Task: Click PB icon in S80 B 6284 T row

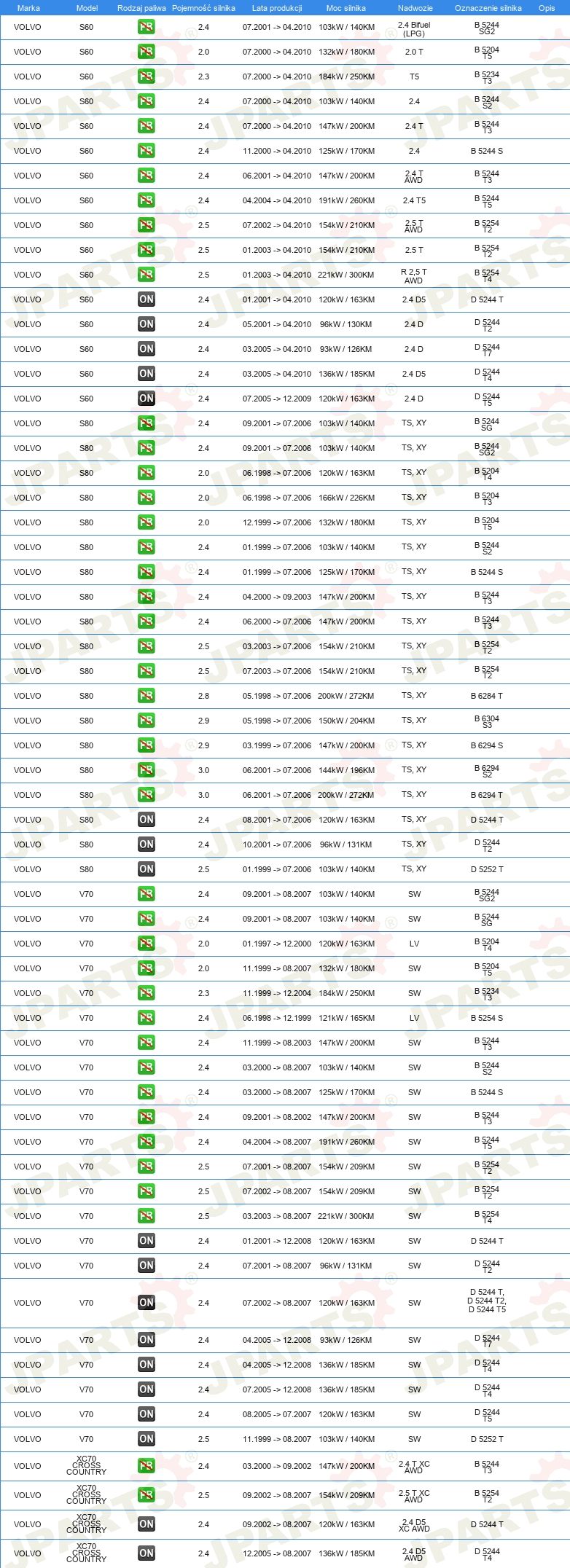Action: point(147,696)
